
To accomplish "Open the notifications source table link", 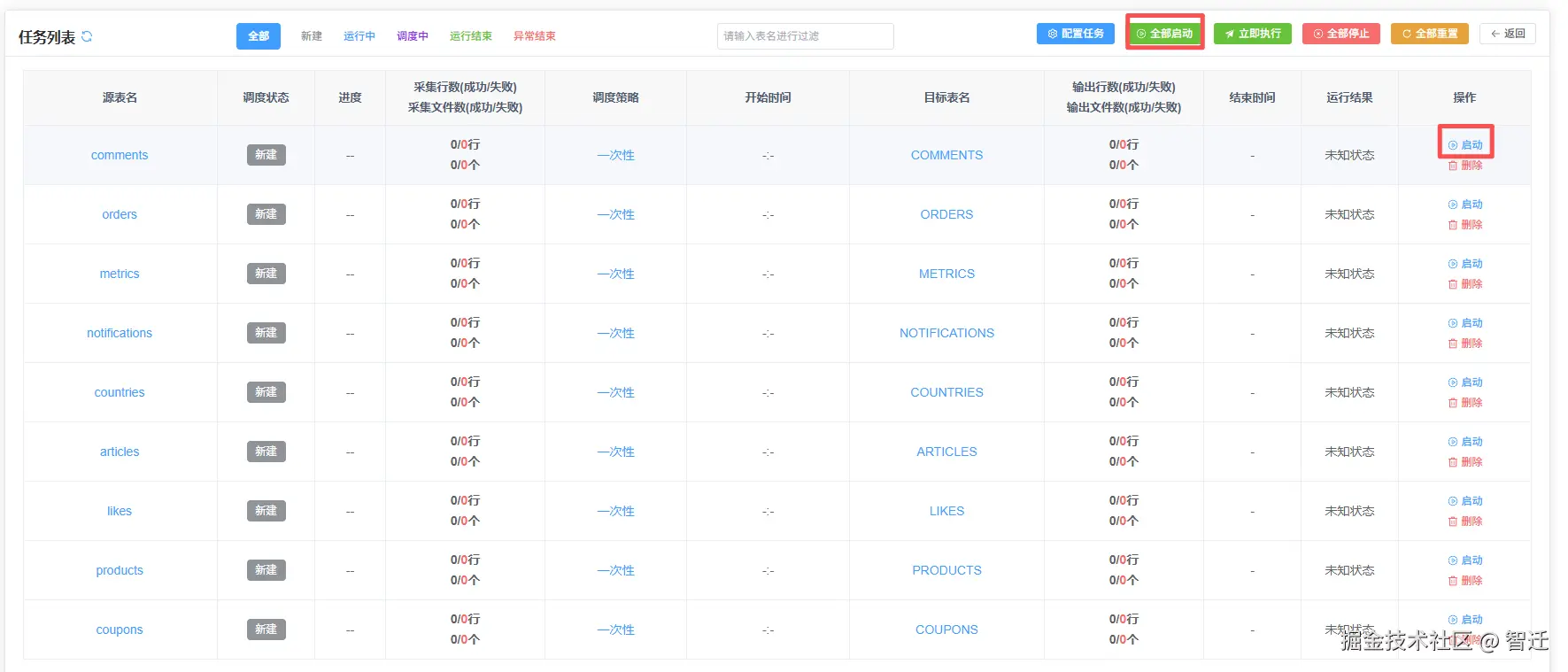I will pyautogui.click(x=120, y=333).
